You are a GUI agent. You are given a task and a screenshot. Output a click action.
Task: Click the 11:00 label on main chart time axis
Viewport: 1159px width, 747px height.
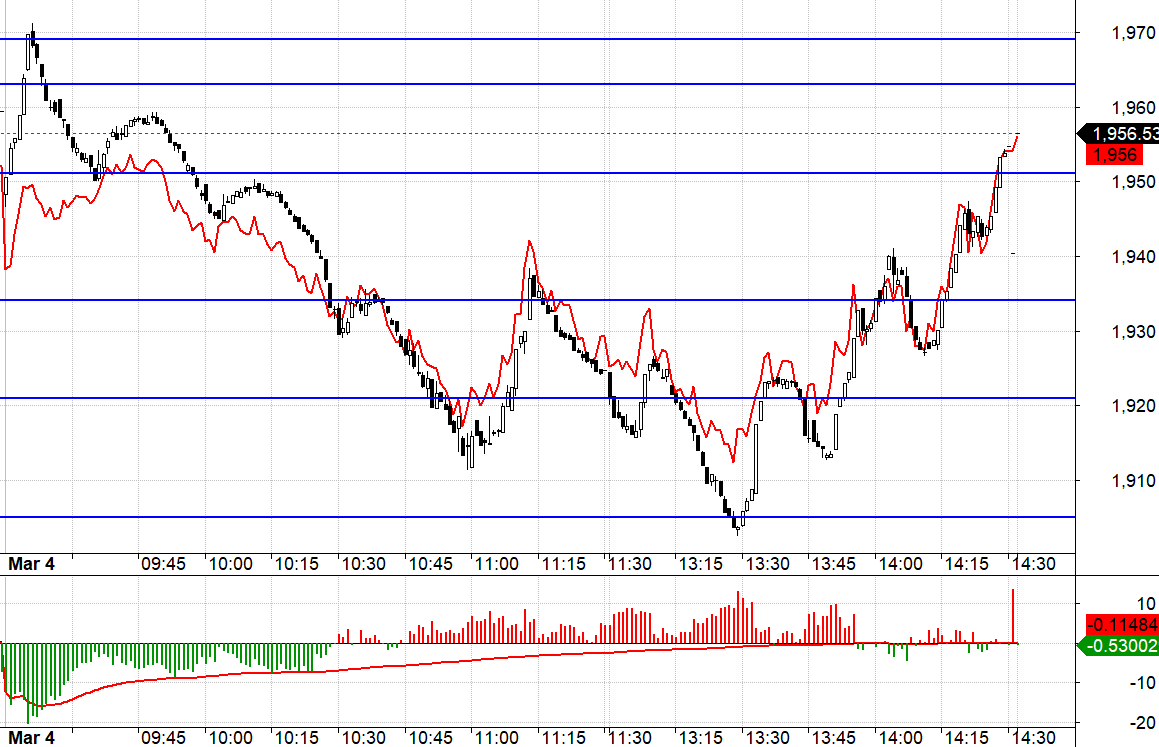click(x=497, y=564)
